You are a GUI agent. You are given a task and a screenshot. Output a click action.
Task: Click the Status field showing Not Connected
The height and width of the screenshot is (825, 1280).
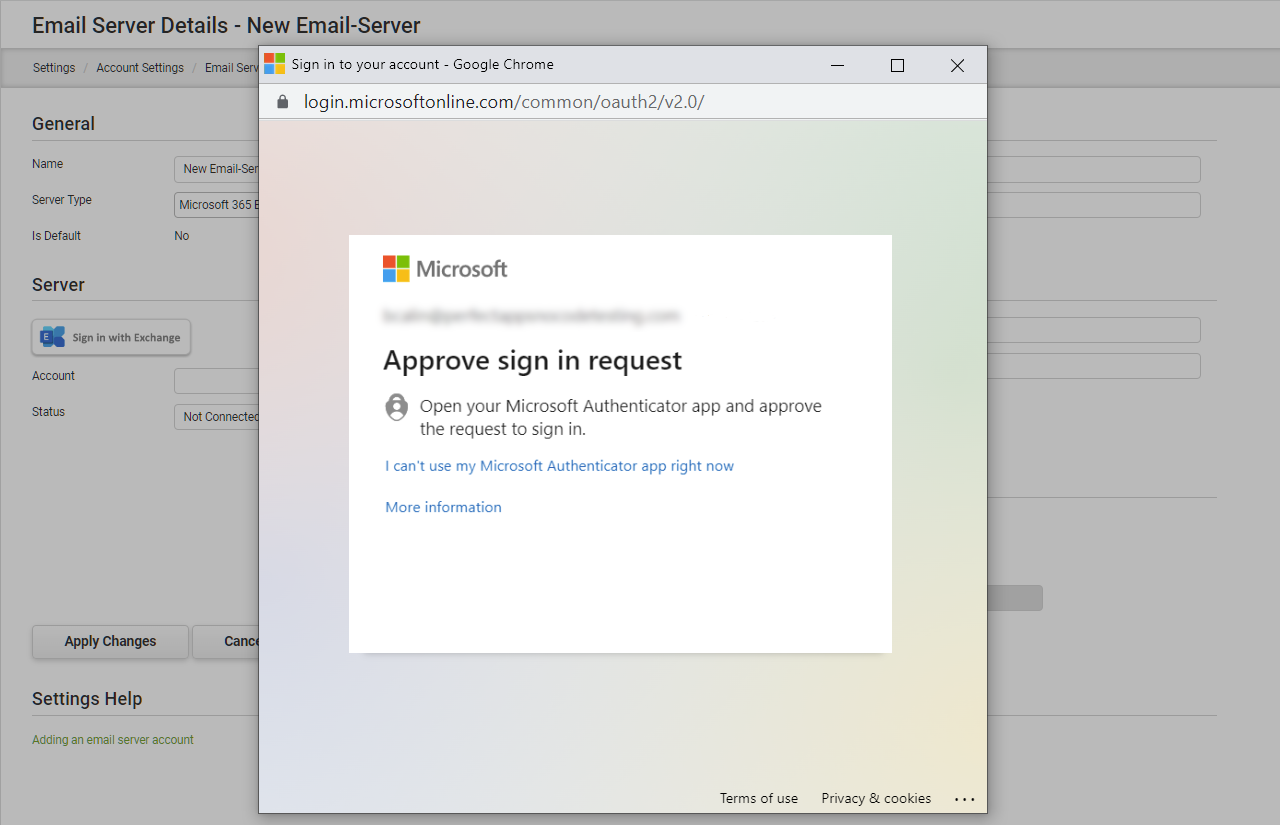click(x=217, y=417)
